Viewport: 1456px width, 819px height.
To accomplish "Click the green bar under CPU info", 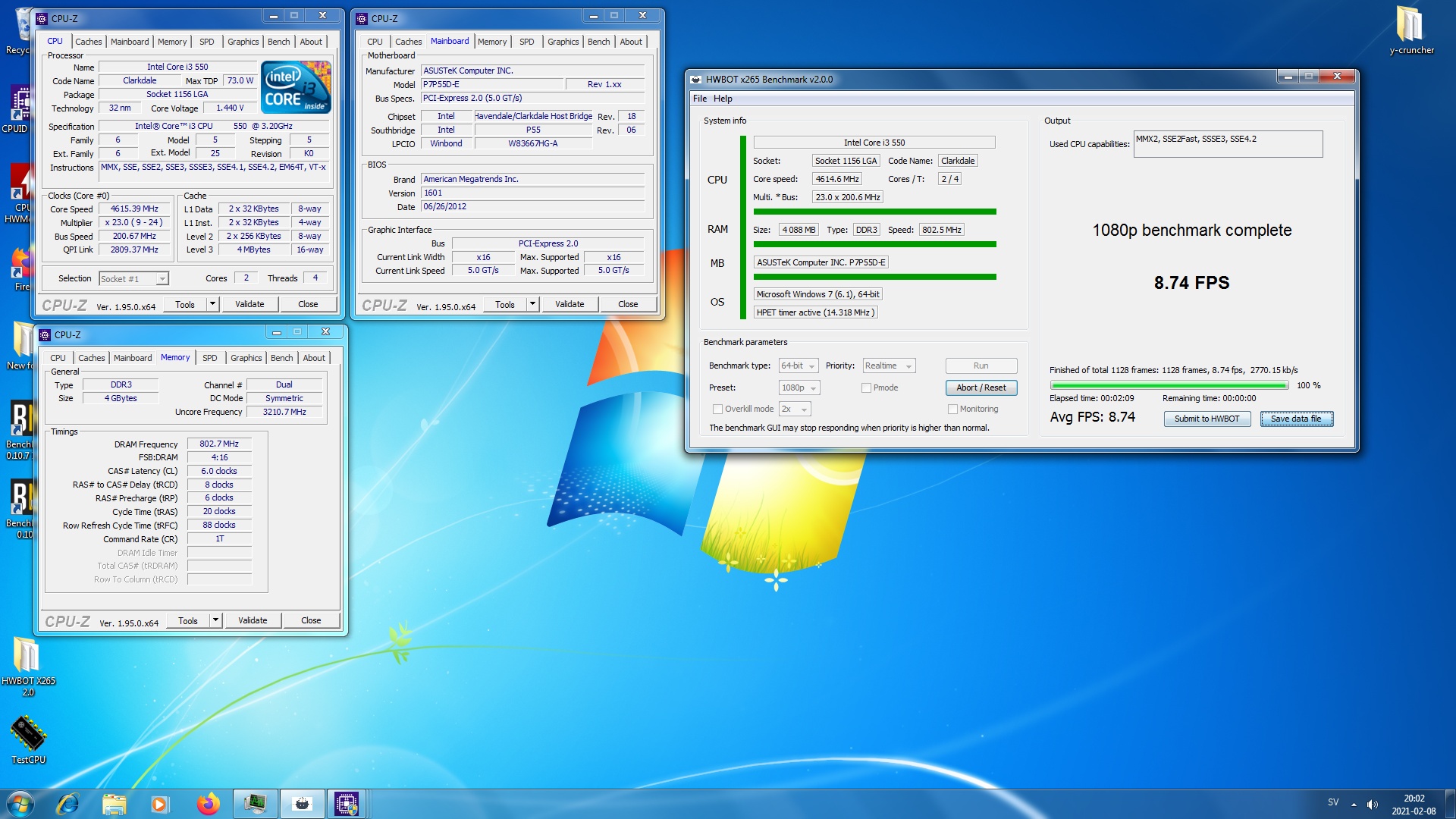I will pos(874,212).
